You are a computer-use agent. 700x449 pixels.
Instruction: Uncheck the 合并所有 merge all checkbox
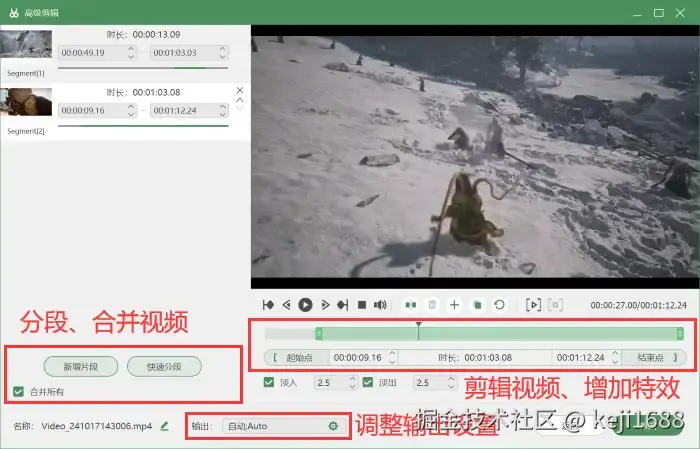18,392
